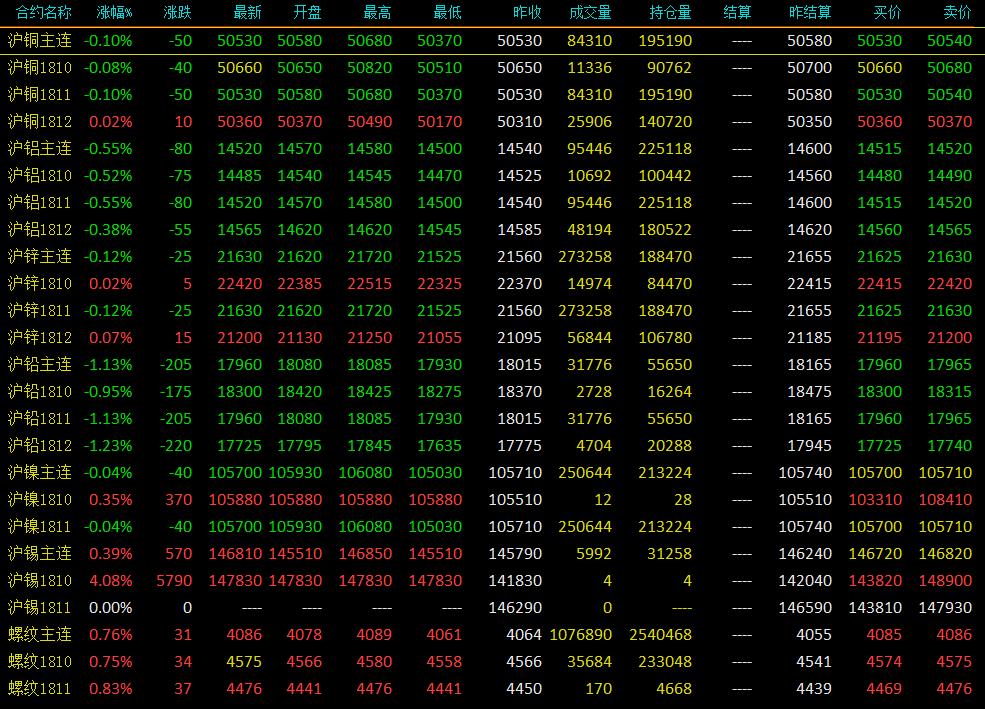
Task: Select the 沪铜主连 contract row
Action: coord(492,41)
